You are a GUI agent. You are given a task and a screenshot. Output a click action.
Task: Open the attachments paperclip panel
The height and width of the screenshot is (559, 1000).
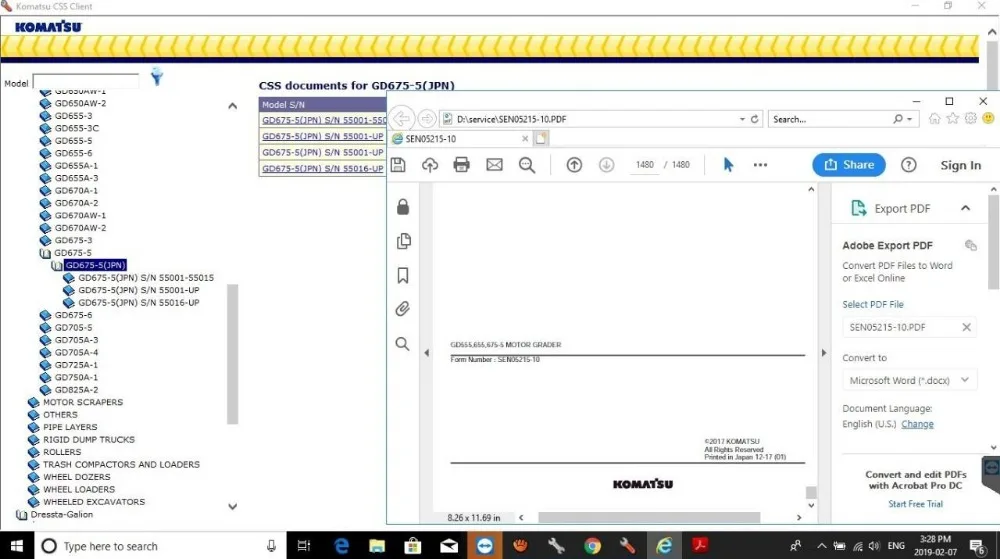point(402,309)
